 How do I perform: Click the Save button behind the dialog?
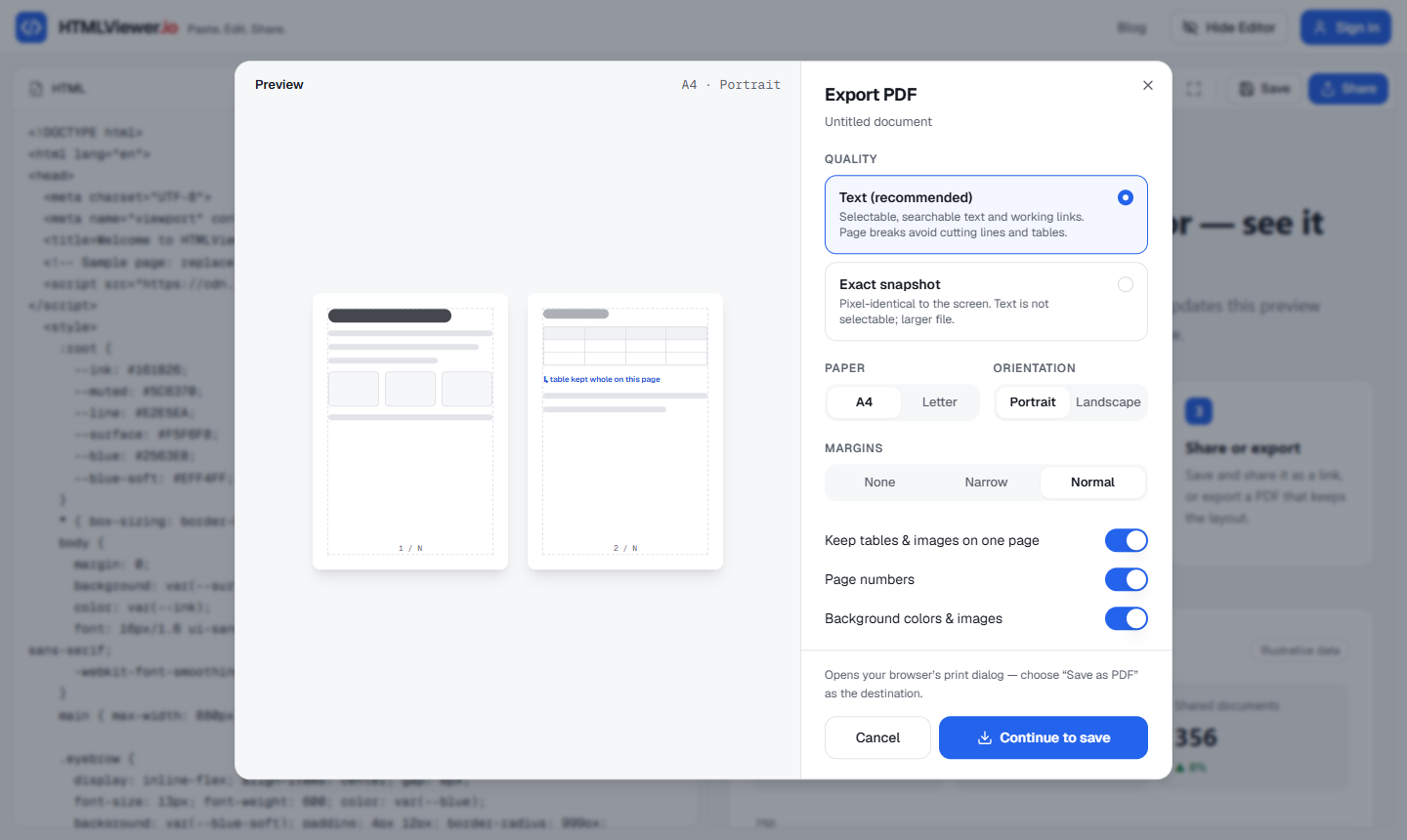pyautogui.click(x=1264, y=89)
